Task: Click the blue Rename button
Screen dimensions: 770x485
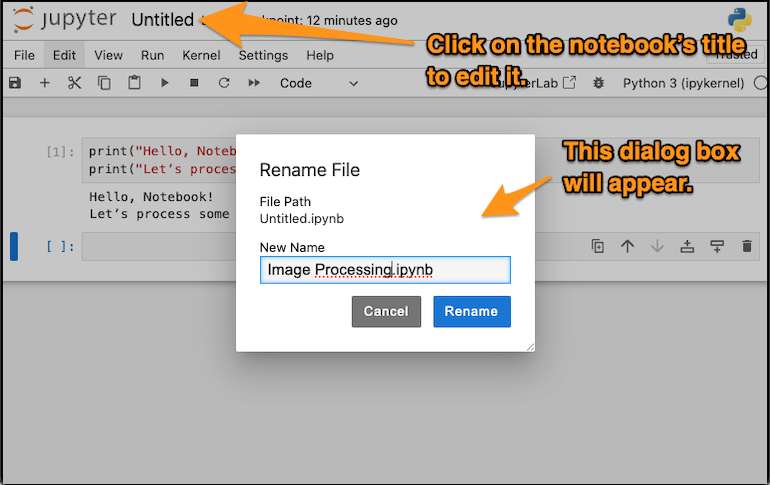Action: point(471,311)
